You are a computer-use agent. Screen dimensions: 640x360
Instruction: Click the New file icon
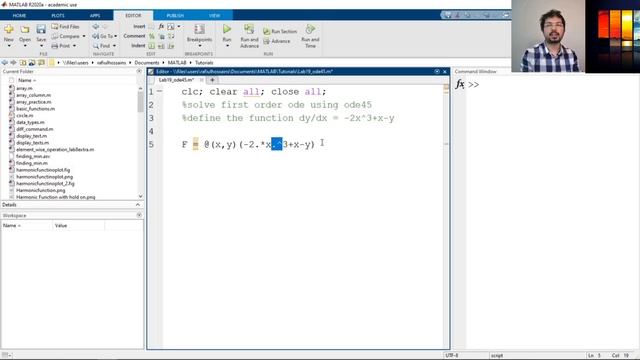(9, 29)
